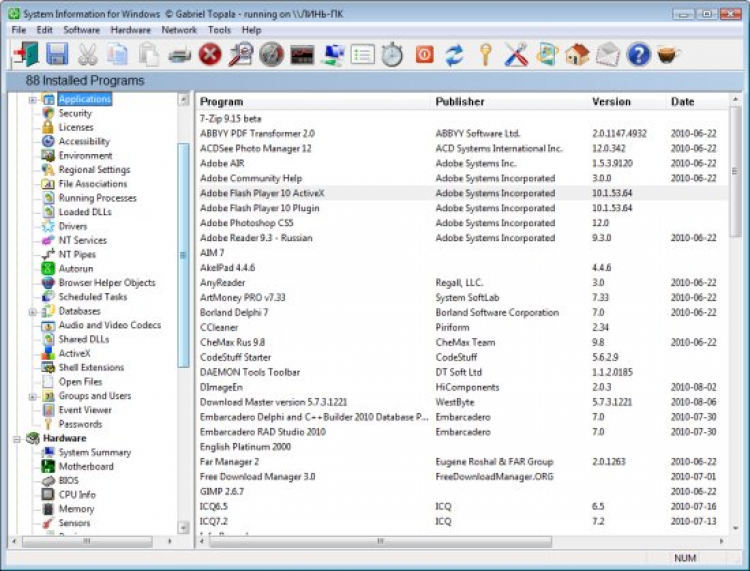Click the program list vertical scrollbar thumb

pos(735,171)
